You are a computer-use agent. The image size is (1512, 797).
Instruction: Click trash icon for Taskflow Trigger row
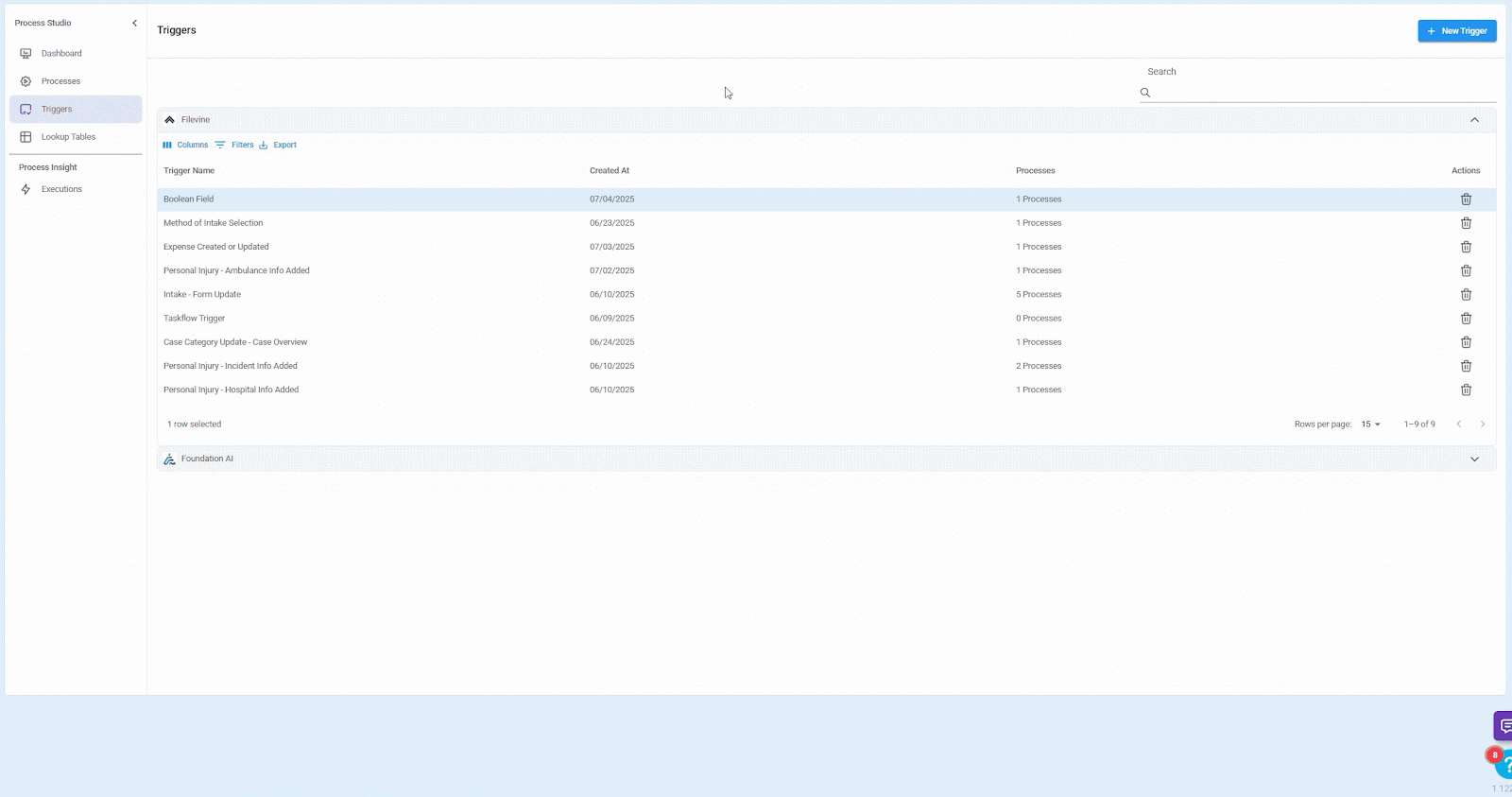(1466, 319)
